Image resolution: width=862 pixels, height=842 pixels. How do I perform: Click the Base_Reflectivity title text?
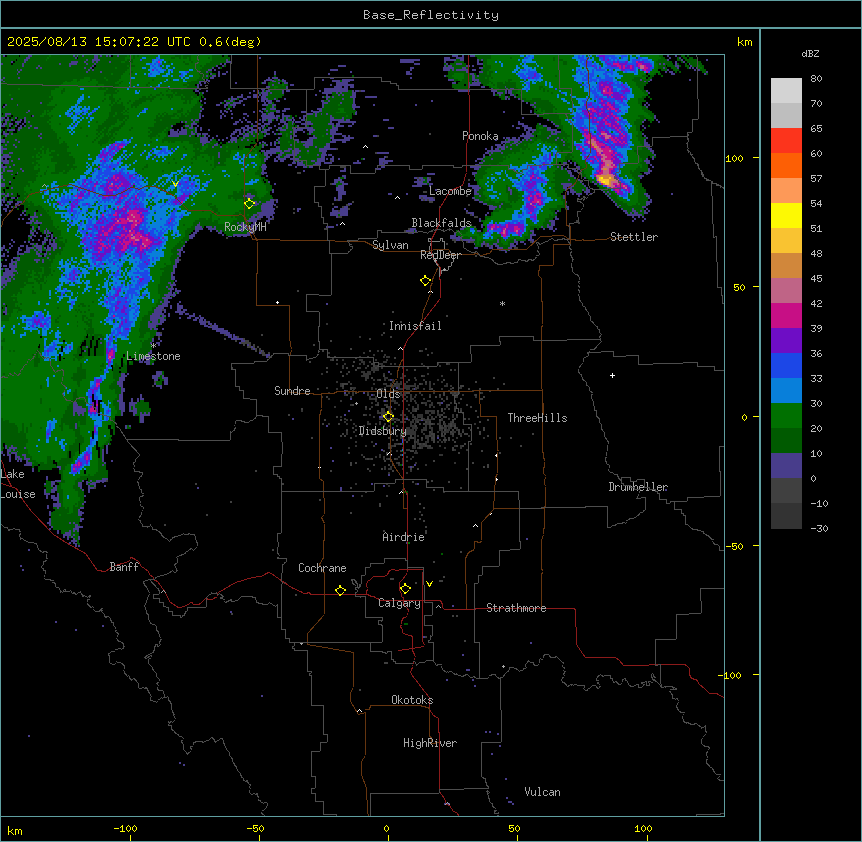pos(431,15)
